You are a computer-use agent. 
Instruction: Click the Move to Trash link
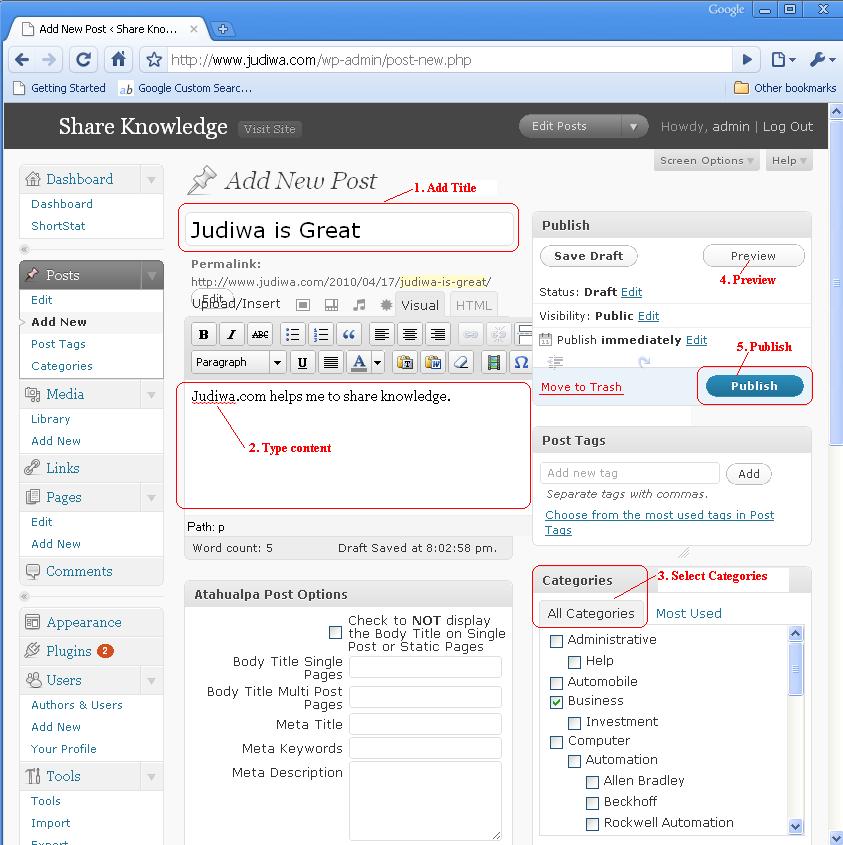click(581, 387)
